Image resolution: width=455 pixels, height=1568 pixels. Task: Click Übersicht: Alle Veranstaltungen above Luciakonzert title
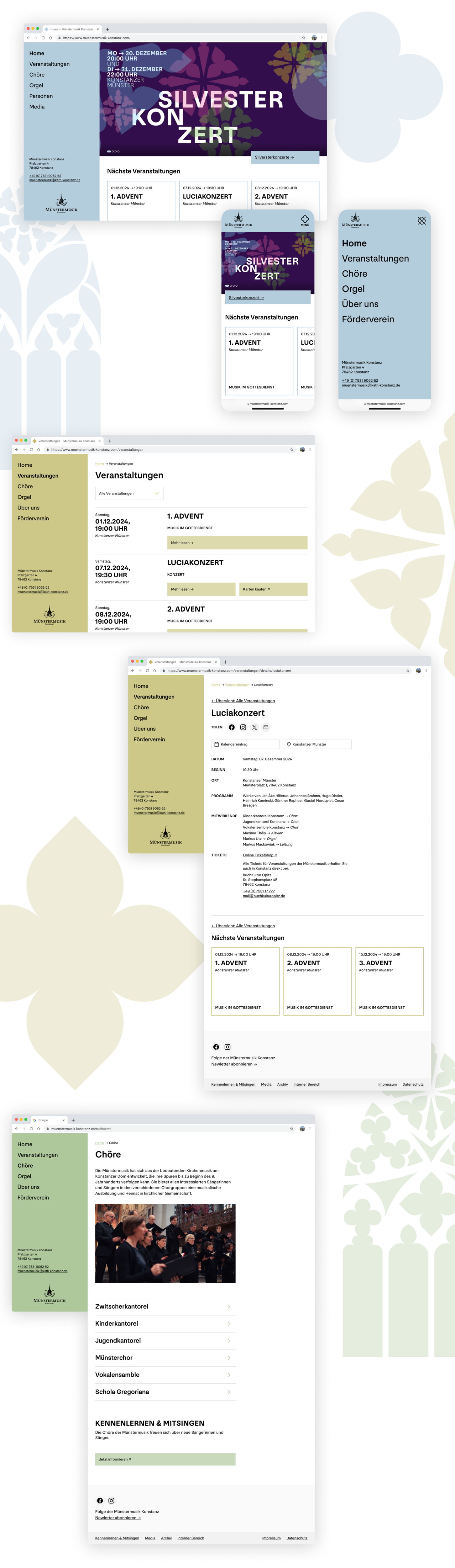point(243,701)
